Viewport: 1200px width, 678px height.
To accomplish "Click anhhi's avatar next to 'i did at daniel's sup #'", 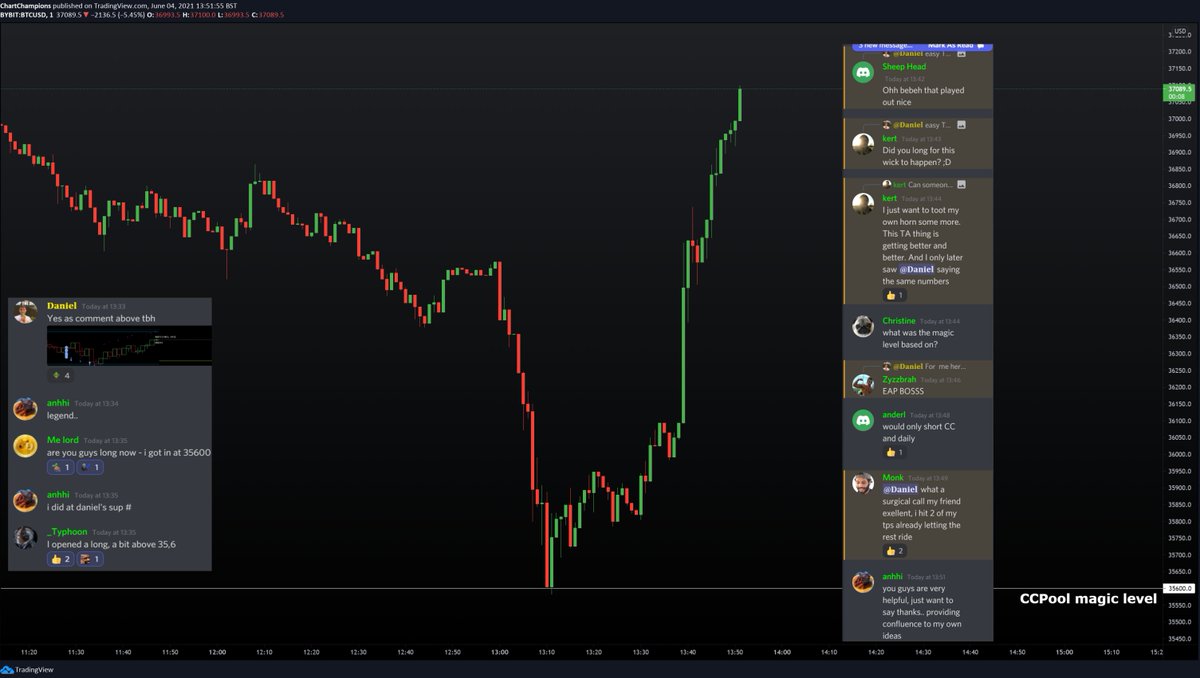I will 25,500.
